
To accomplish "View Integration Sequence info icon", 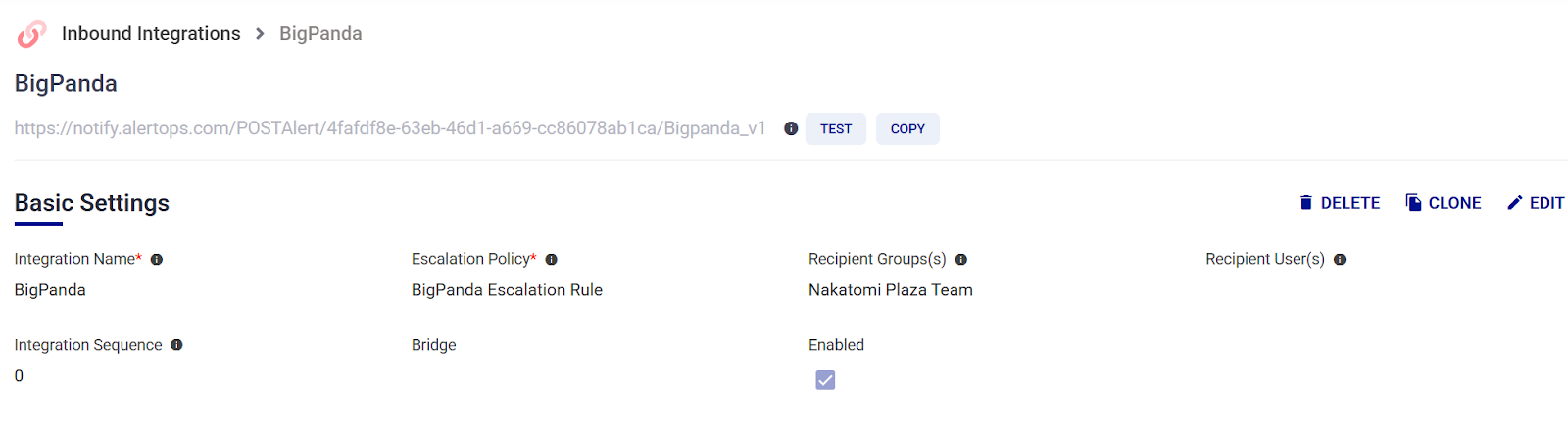I will tap(177, 345).
